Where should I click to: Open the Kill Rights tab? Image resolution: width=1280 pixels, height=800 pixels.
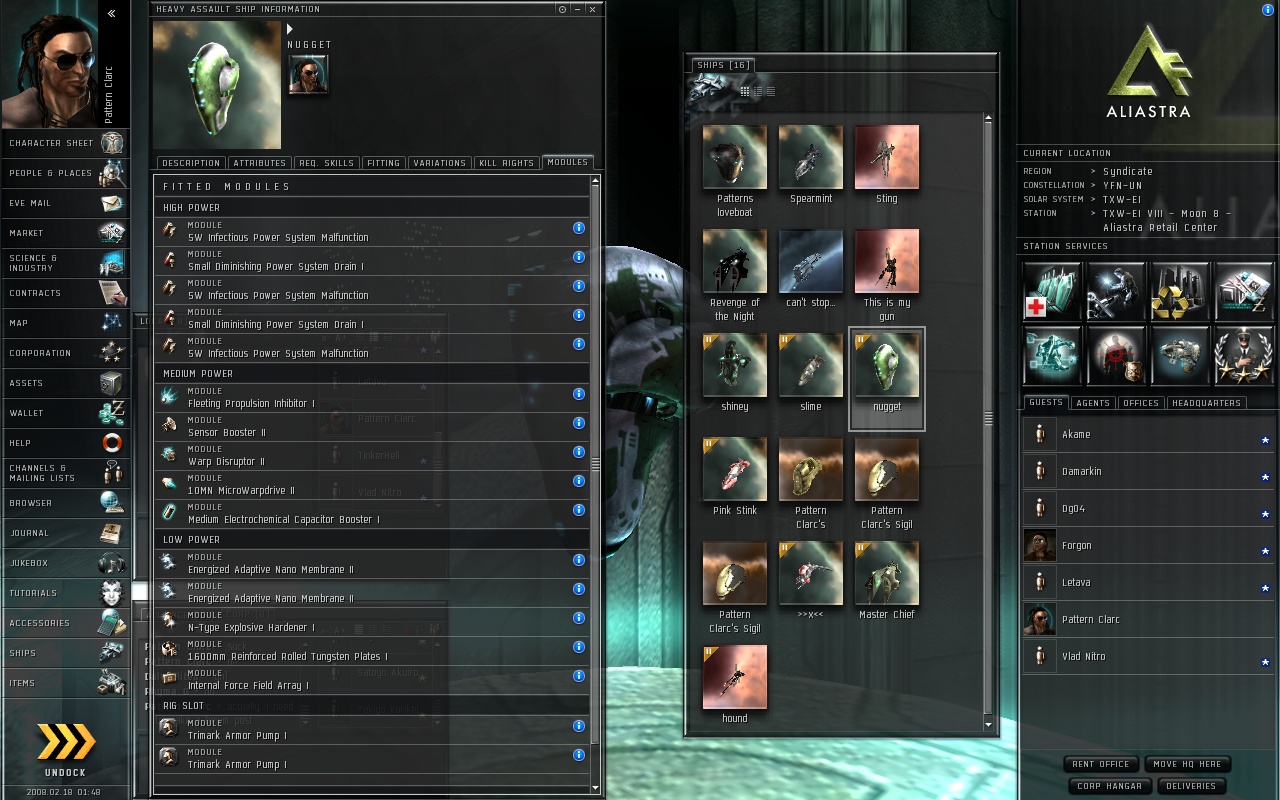[x=507, y=163]
